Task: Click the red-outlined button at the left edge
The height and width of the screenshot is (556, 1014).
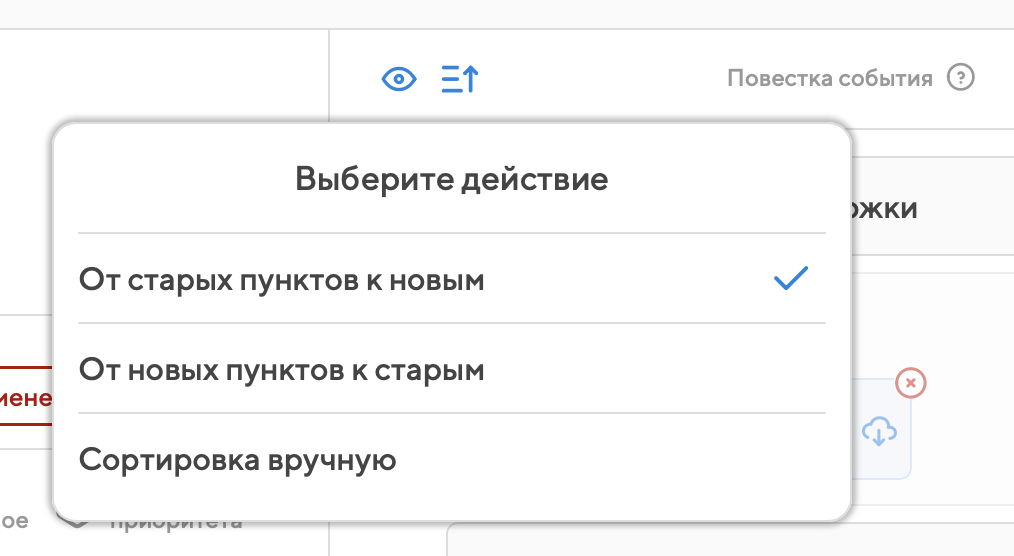Action: click(x=26, y=399)
